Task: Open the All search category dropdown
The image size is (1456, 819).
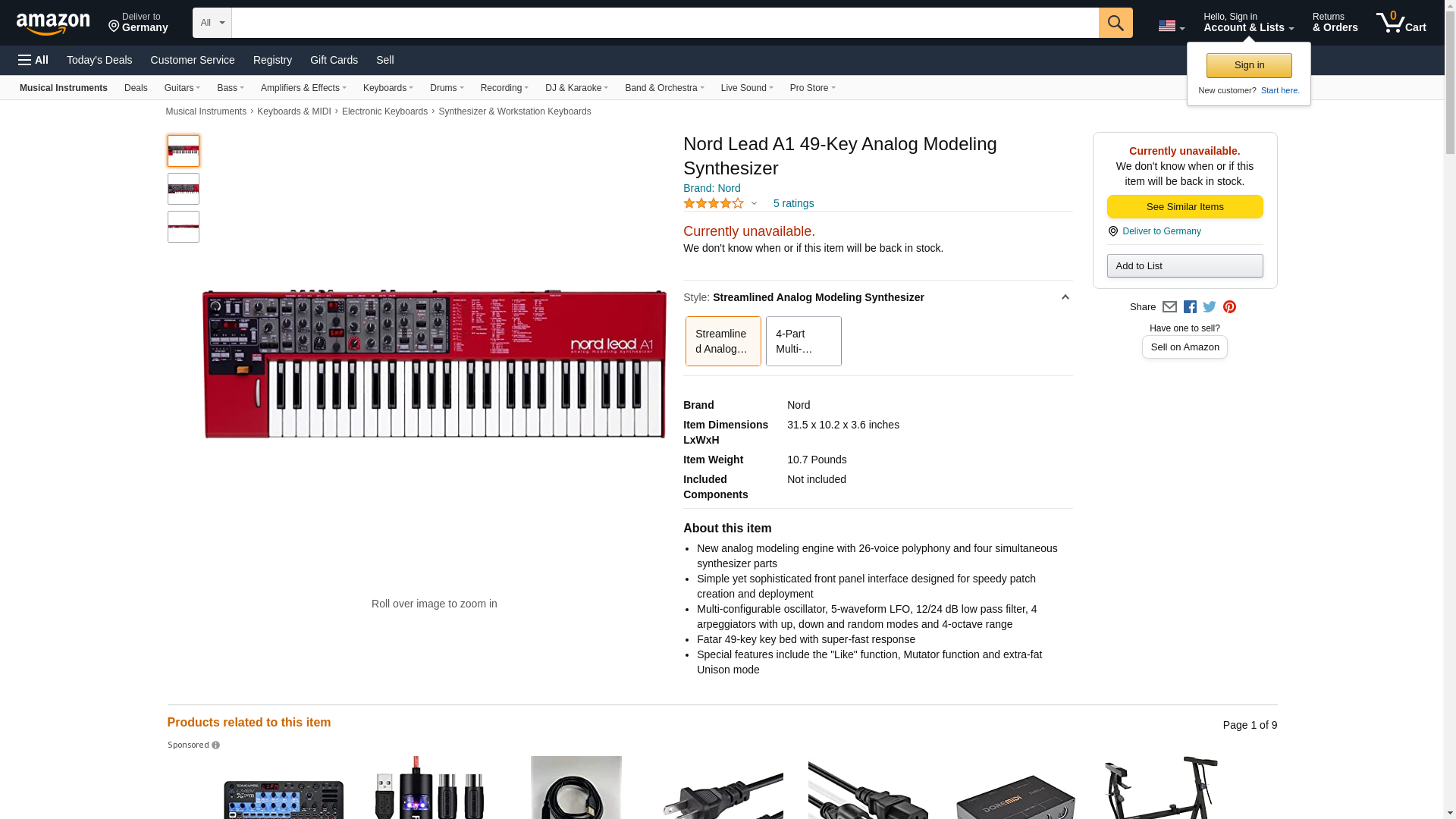Action: pos(212,23)
